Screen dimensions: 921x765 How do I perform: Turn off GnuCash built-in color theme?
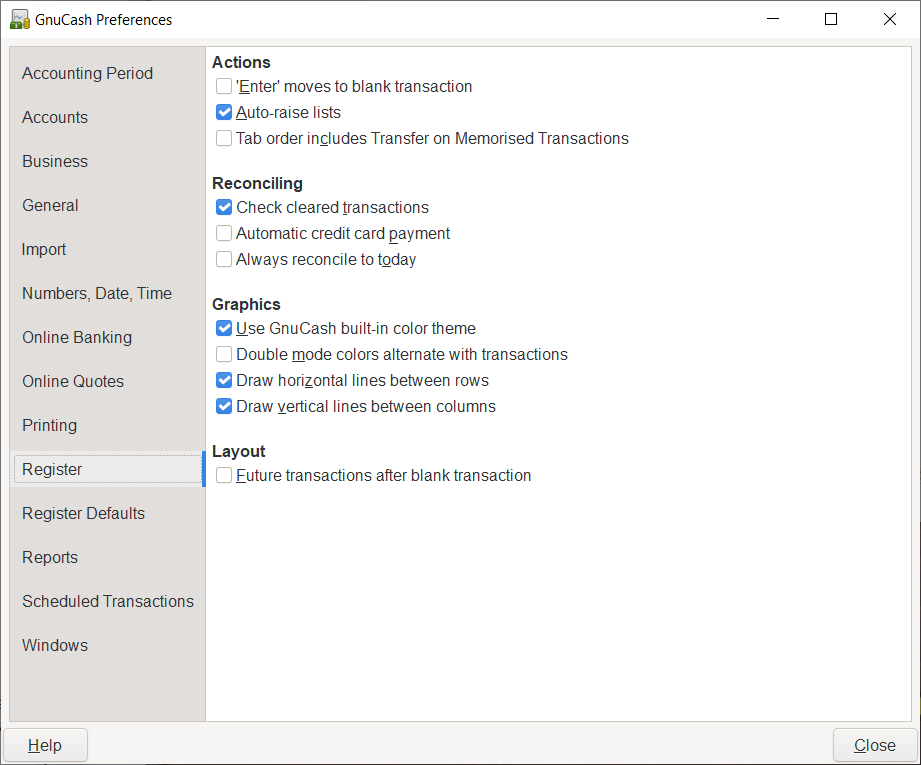[224, 329]
